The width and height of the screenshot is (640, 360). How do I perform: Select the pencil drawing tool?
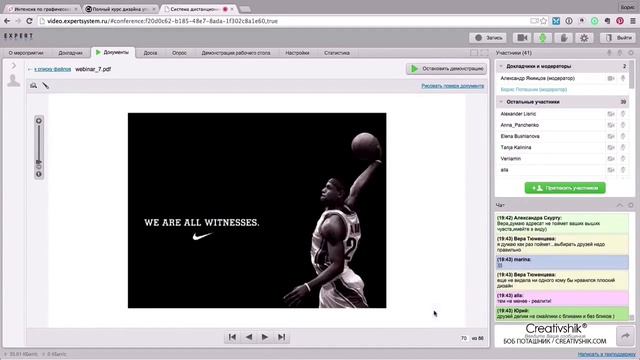46,85
